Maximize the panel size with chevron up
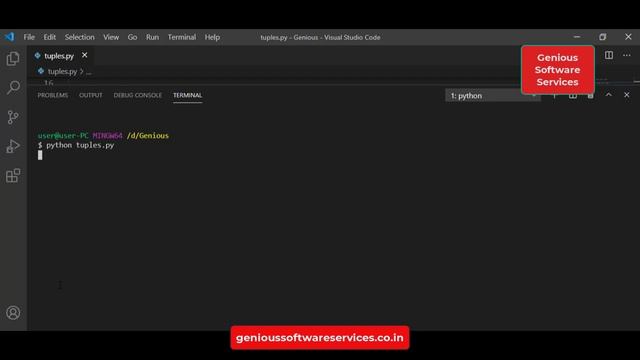The height and width of the screenshot is (360, 640). 609,95
